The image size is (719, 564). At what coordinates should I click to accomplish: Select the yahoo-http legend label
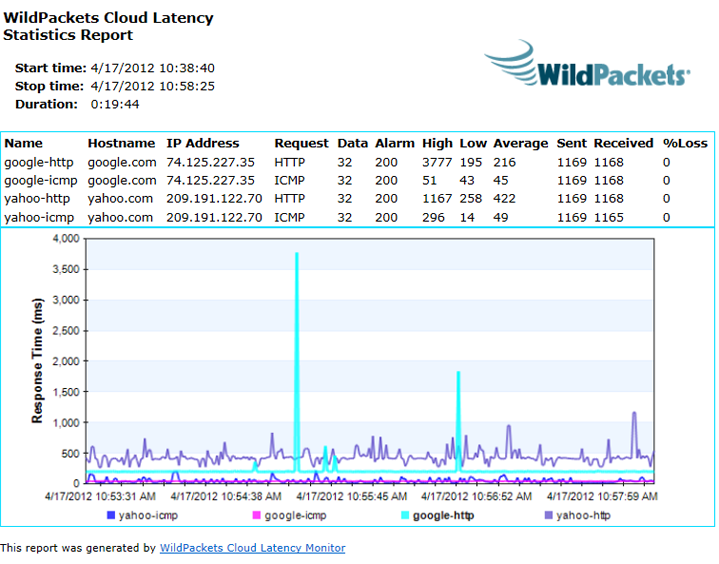[x=583, y=515]
